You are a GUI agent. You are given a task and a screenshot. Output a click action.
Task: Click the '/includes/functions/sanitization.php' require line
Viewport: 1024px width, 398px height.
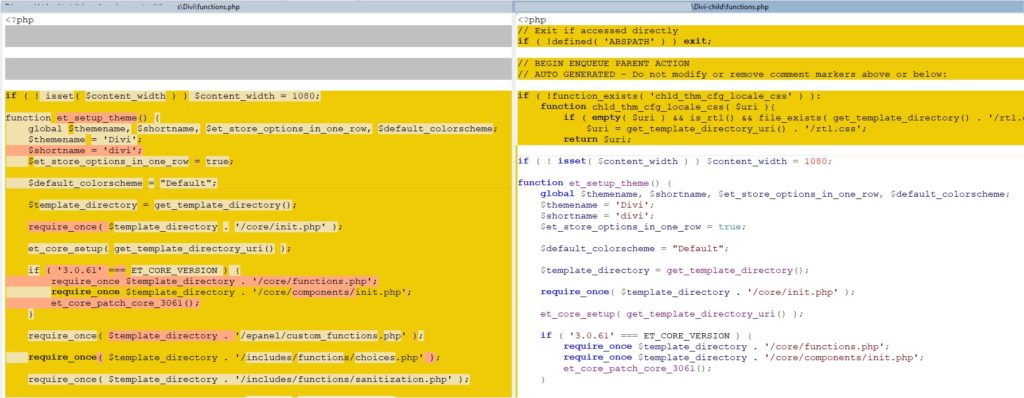pyautogui.click(x=248, y=379)
